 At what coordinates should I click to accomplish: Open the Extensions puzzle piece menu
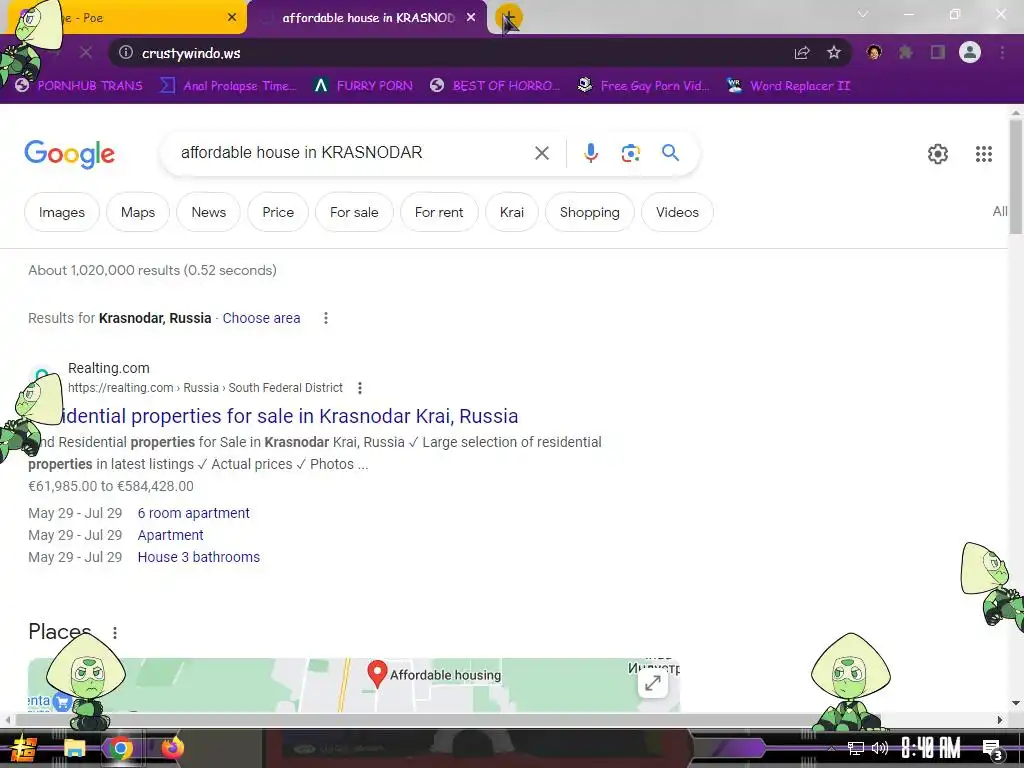(906, 52)
